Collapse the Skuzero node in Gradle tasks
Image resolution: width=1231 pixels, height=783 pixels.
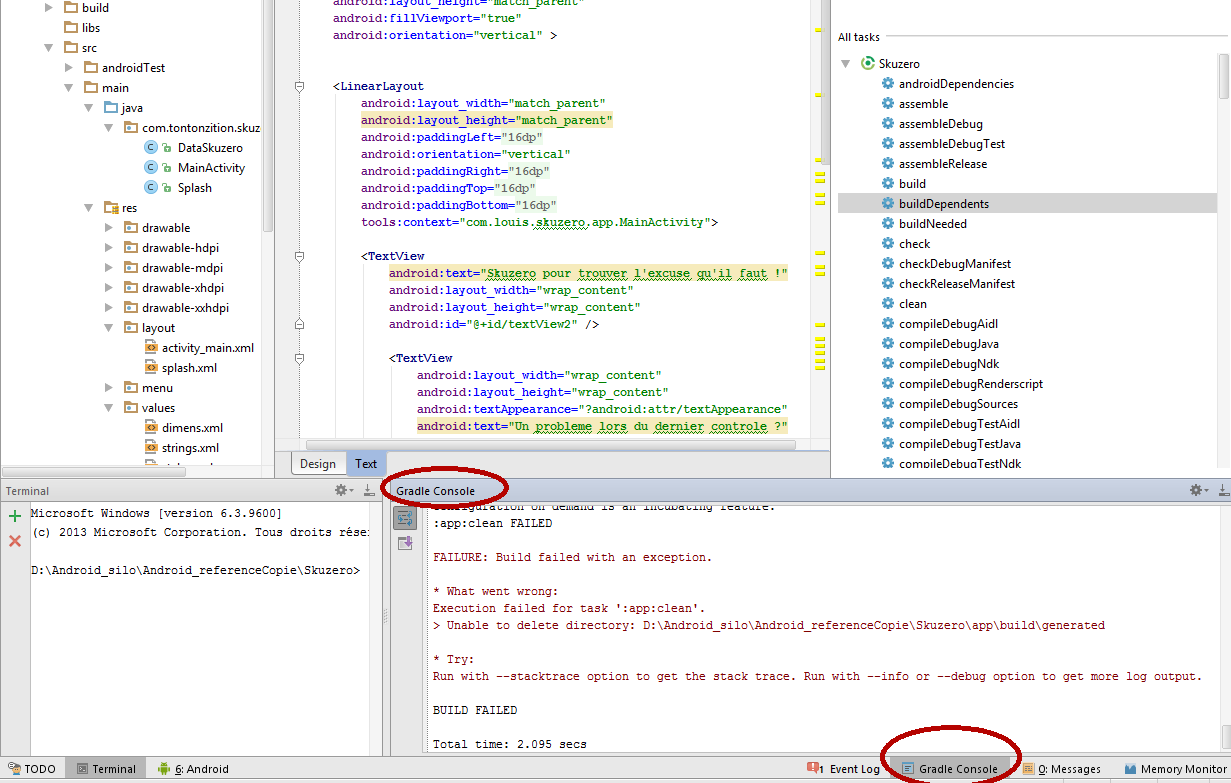pyautogui.click(x=846, y=63)
